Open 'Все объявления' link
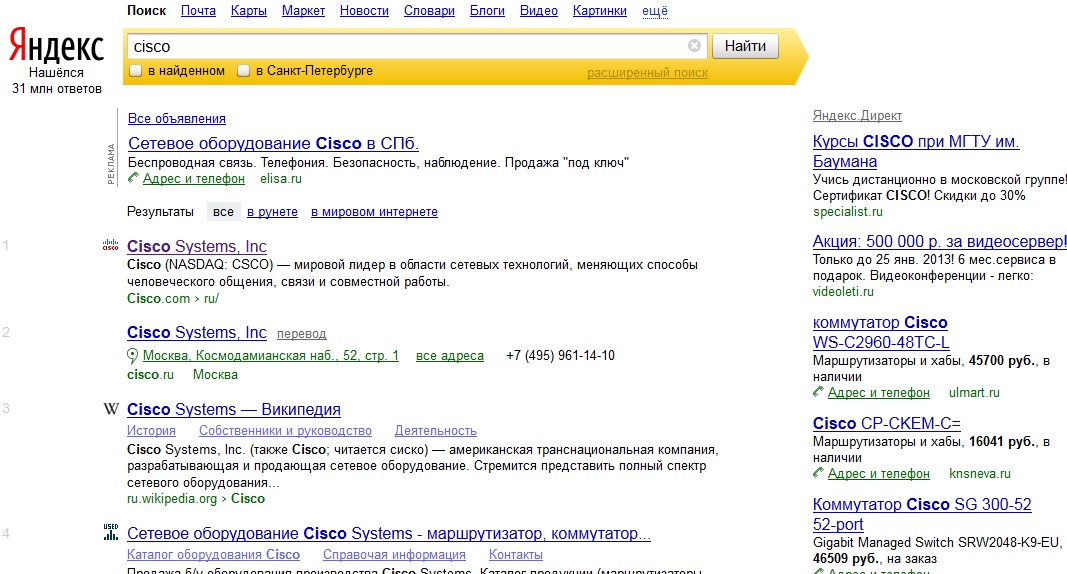The image size is (1067, 574). coord(177,118)
